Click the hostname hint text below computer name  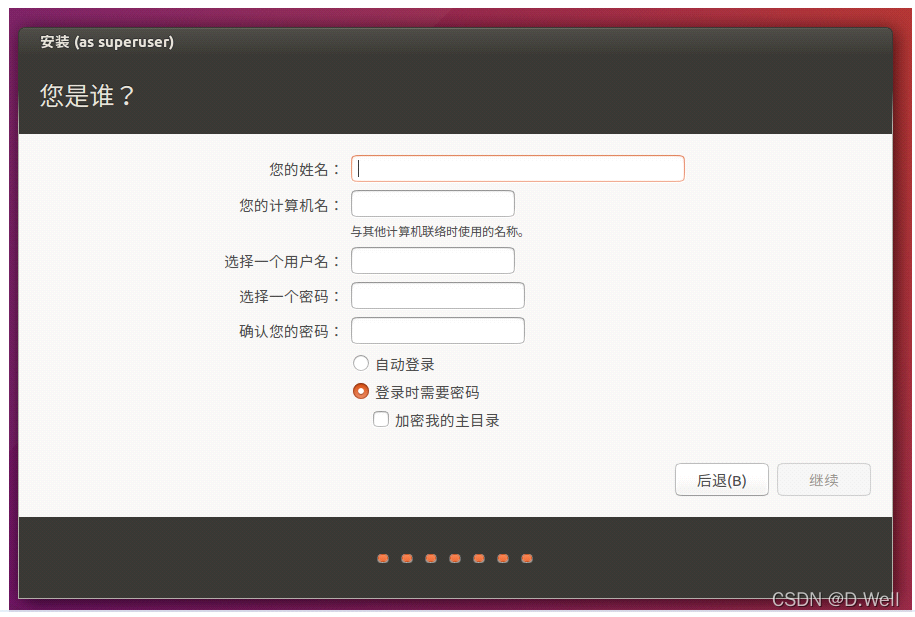coord(432,230)
